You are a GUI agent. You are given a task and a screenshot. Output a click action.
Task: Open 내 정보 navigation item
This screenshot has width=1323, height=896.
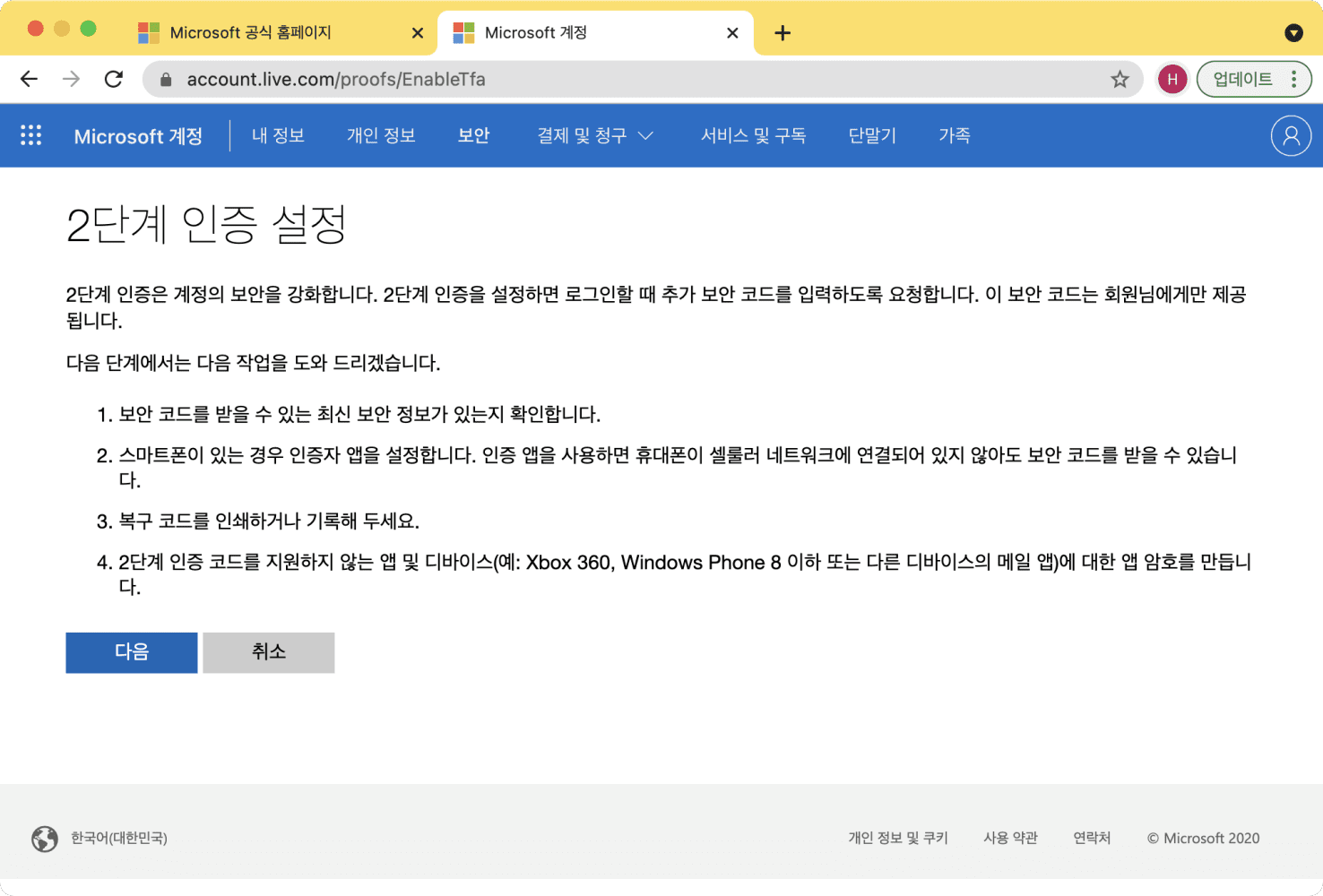click(278, 135)
